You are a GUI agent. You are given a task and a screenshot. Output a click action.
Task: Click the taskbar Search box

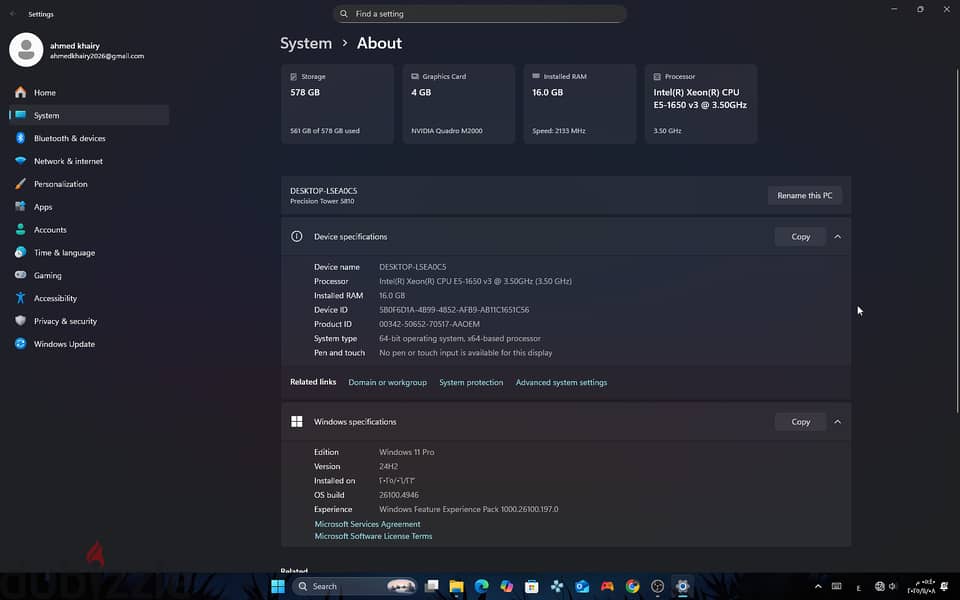[x=354, y=587]
